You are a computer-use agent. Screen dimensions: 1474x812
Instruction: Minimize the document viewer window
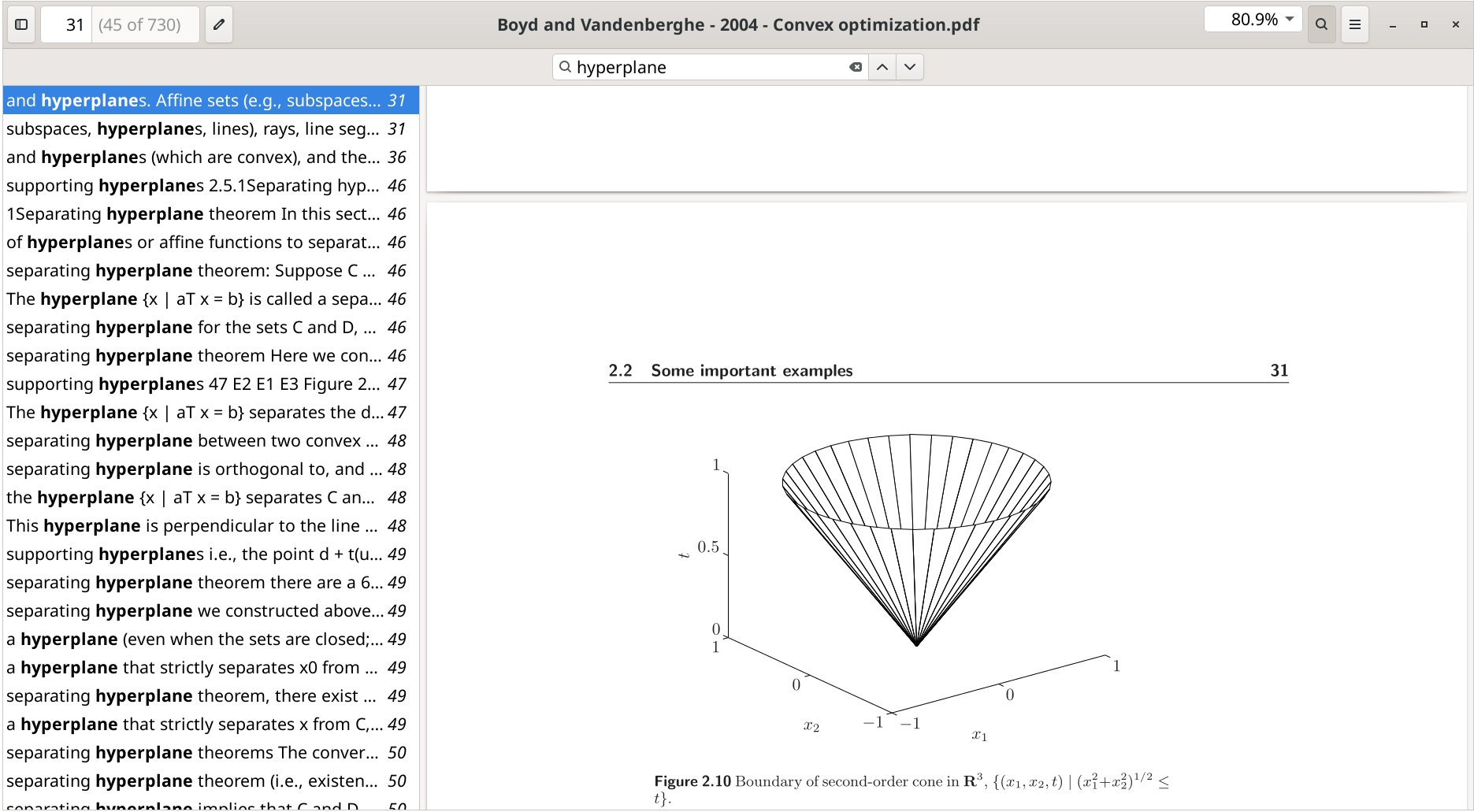(x=1393, y=24)
